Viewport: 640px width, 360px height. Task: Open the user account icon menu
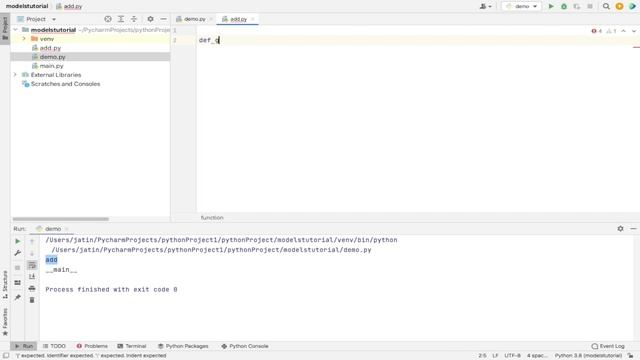pyautogui.click(x=485, y=7)
